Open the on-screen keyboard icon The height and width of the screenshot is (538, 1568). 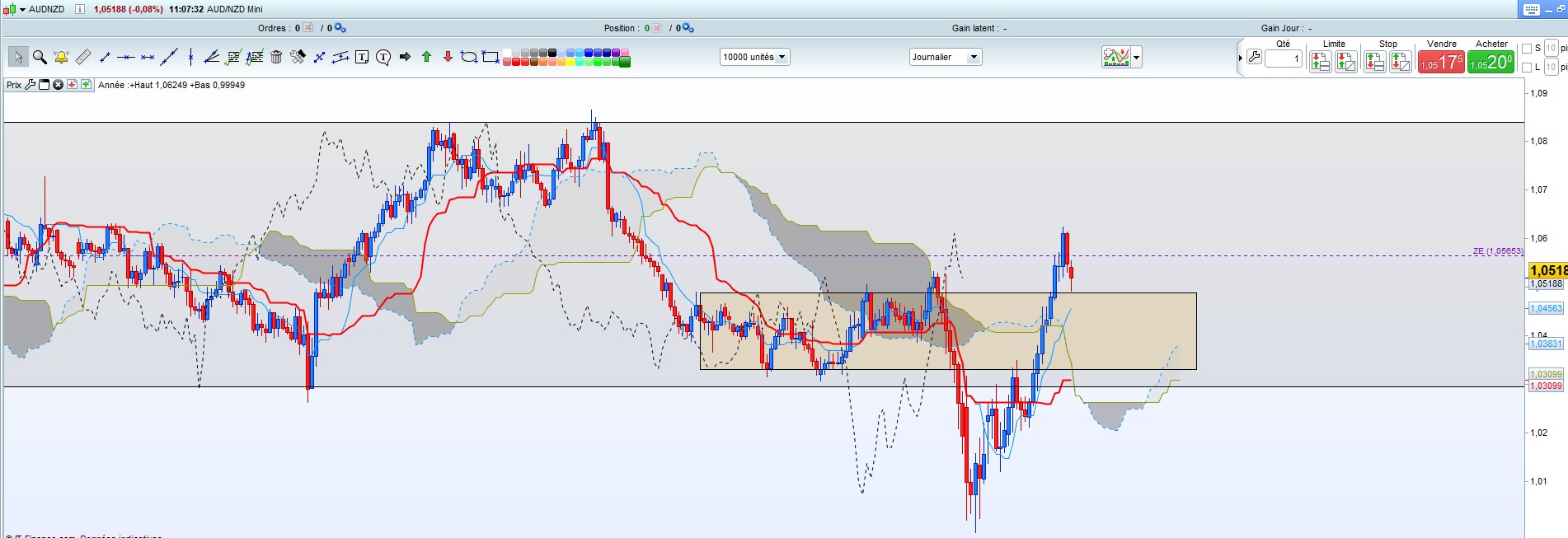[1532, 9]
